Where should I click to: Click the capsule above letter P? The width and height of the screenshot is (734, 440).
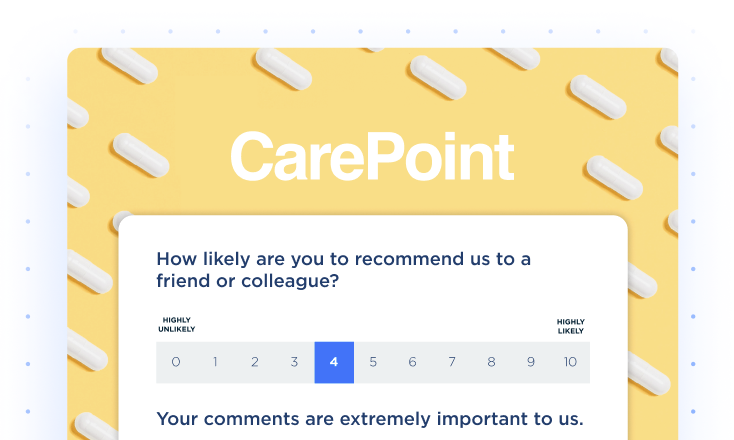[x=438, y=77]
